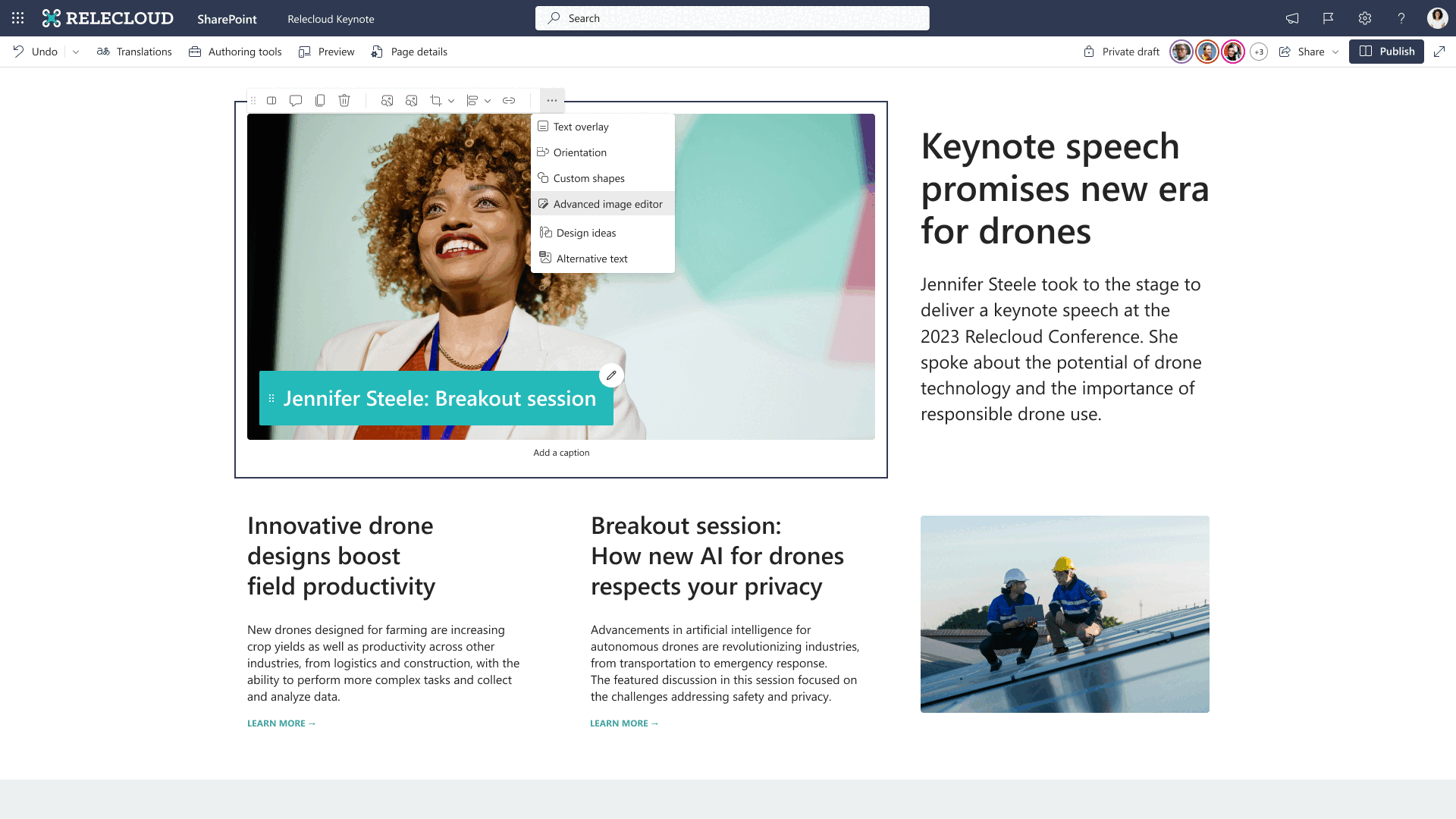The height and width of the screenshot is (819, 1456).
Task: Click LEARN MORE under drone designs article
Action: (x=280, y=723)
